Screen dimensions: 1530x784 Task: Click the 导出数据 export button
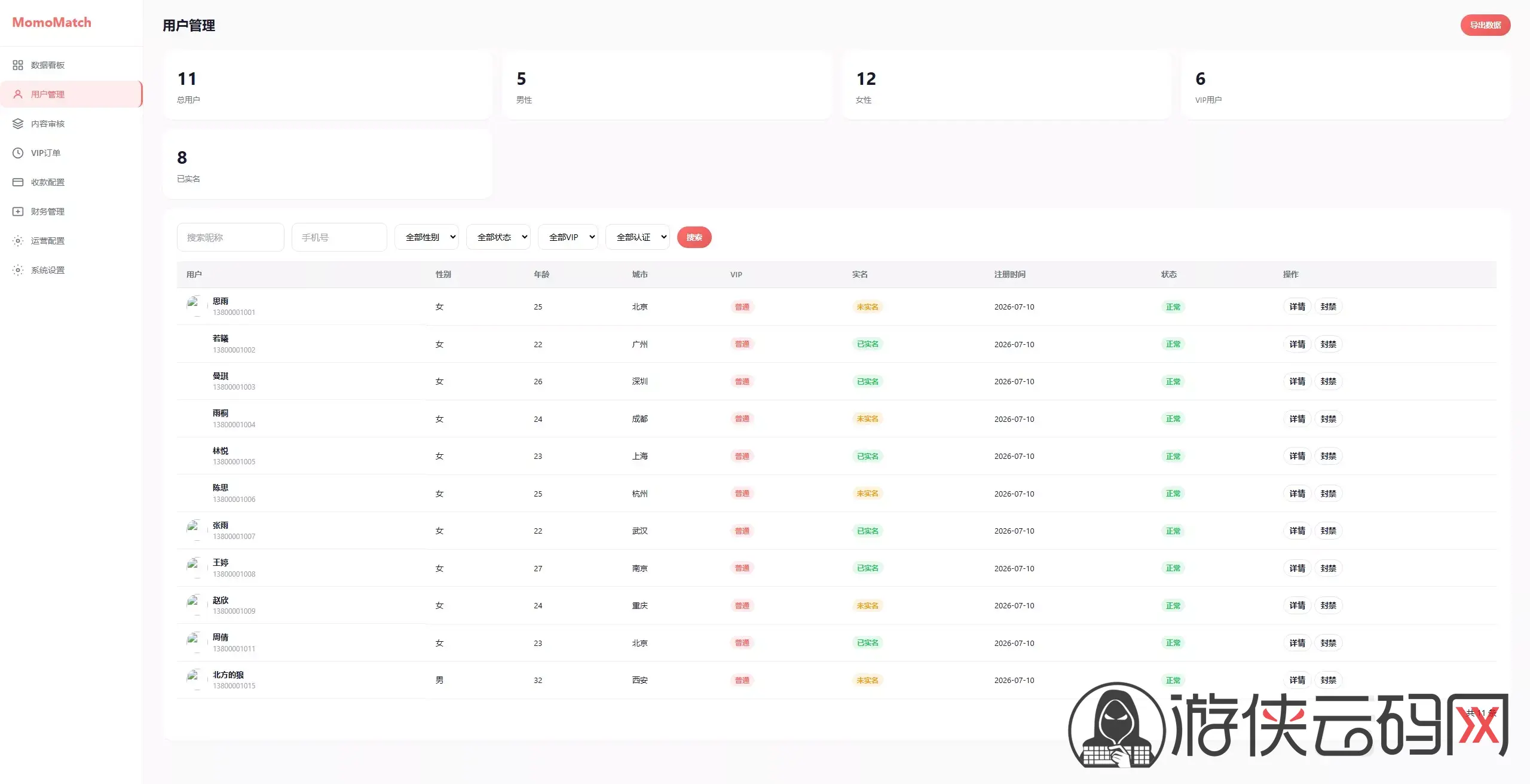(1485, 25)
